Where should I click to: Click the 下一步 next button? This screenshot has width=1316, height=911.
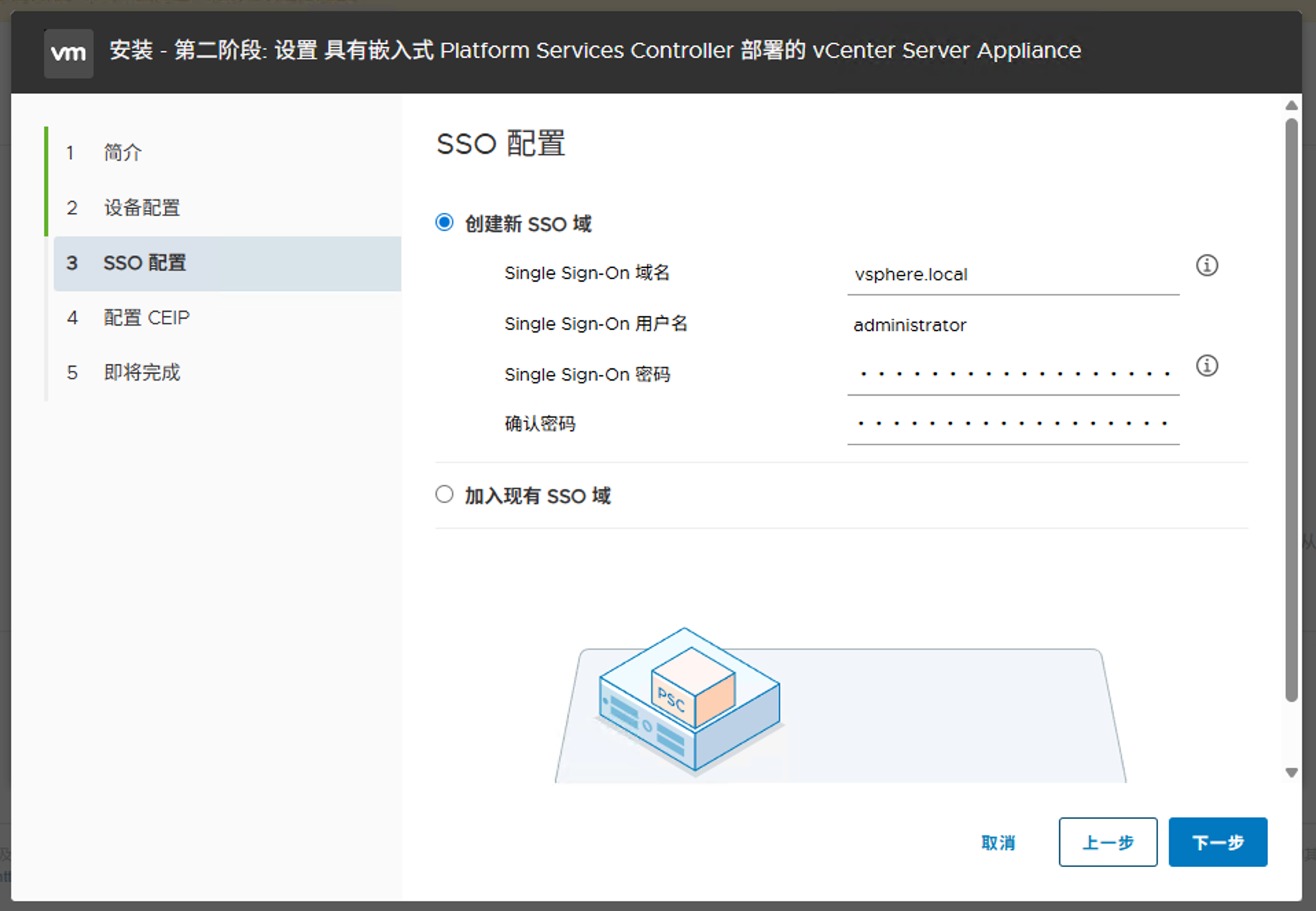[1218, 842]
